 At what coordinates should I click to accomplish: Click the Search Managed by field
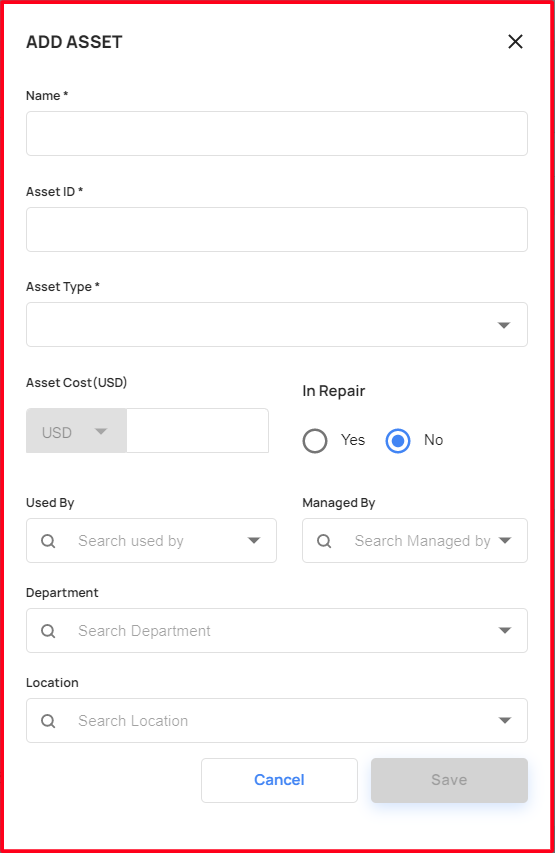(415, 540)
